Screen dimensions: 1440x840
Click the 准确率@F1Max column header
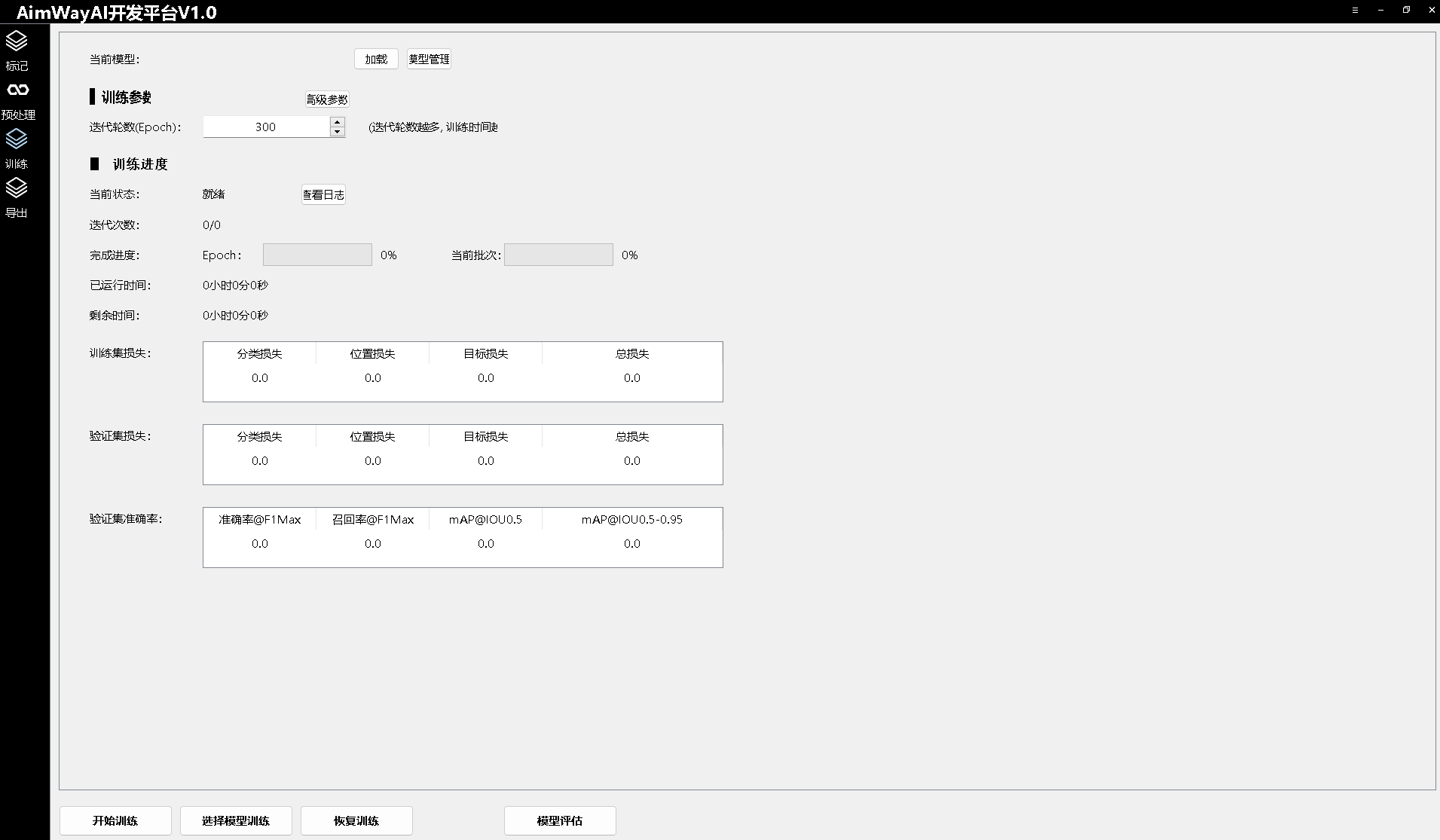pos(260,519)
